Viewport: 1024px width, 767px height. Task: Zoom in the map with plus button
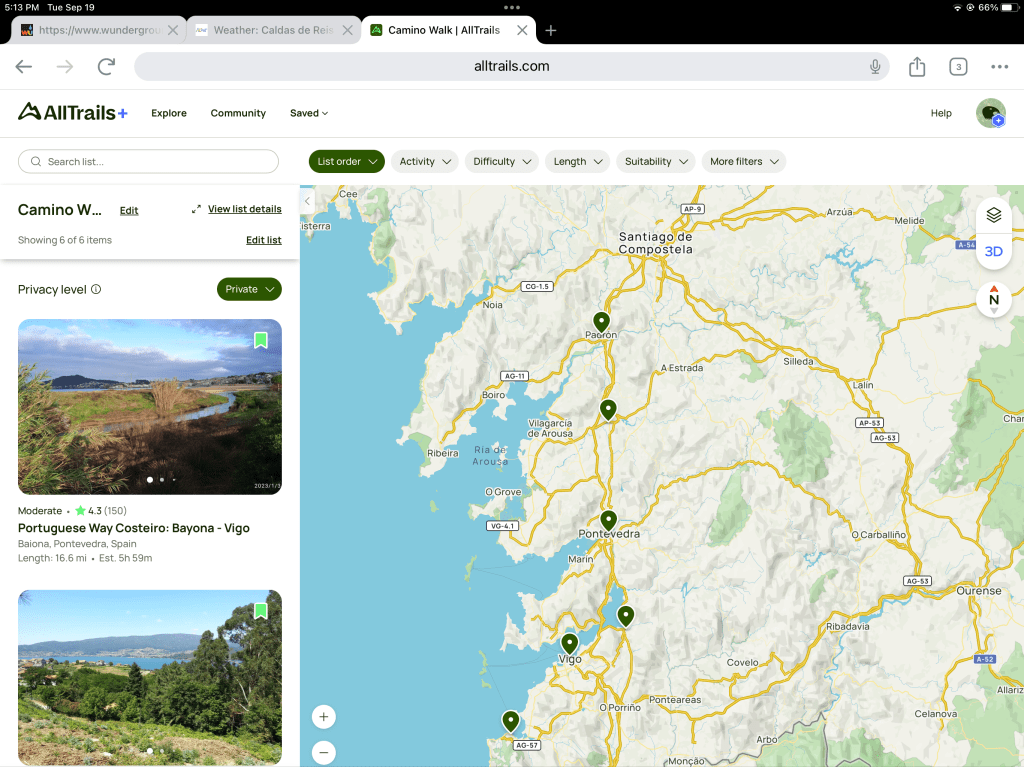pos(323,717)
